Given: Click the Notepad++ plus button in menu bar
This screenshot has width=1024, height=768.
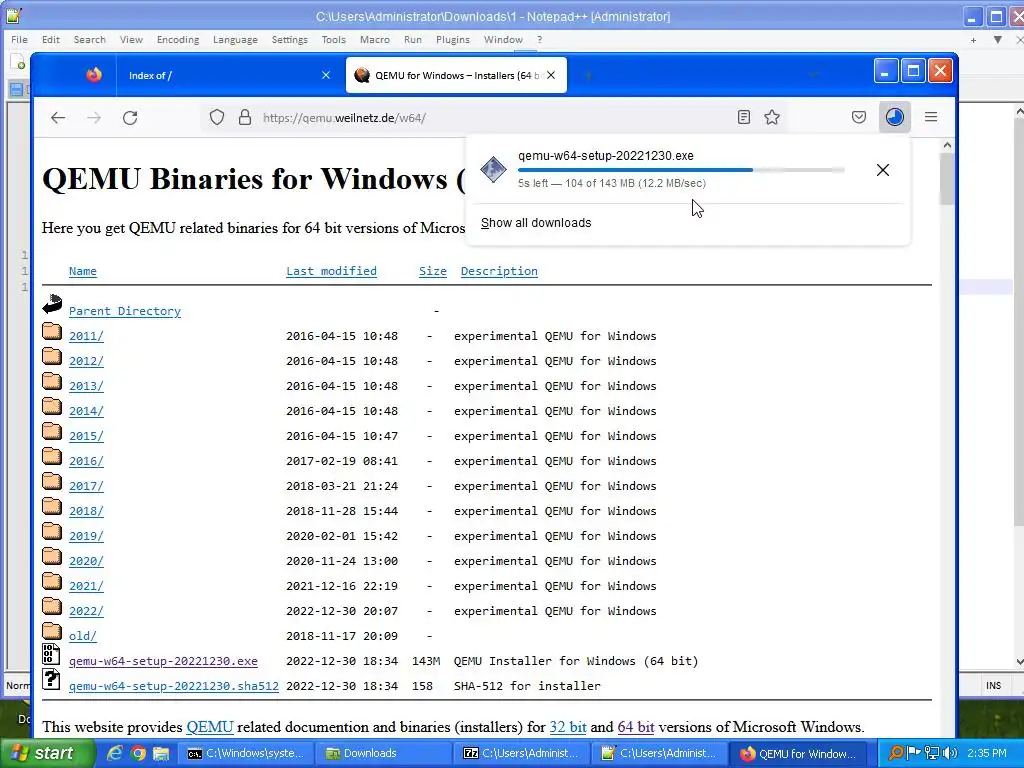Looking at the screenshot, I should (973, 40).
